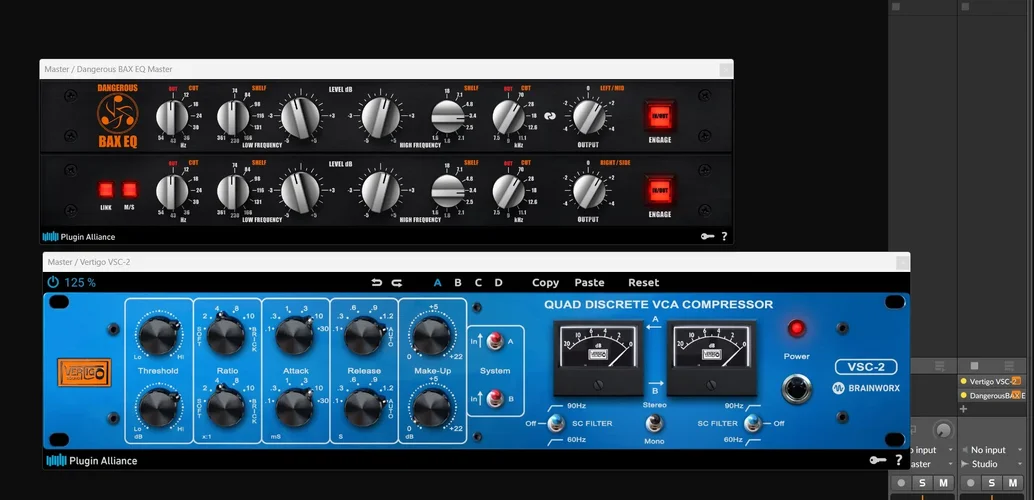Image resolution: width=1034 pixels, height=500 pixels.
Task: Toggle the Right/Side ENGAGE button
Action: coord(660,190)
